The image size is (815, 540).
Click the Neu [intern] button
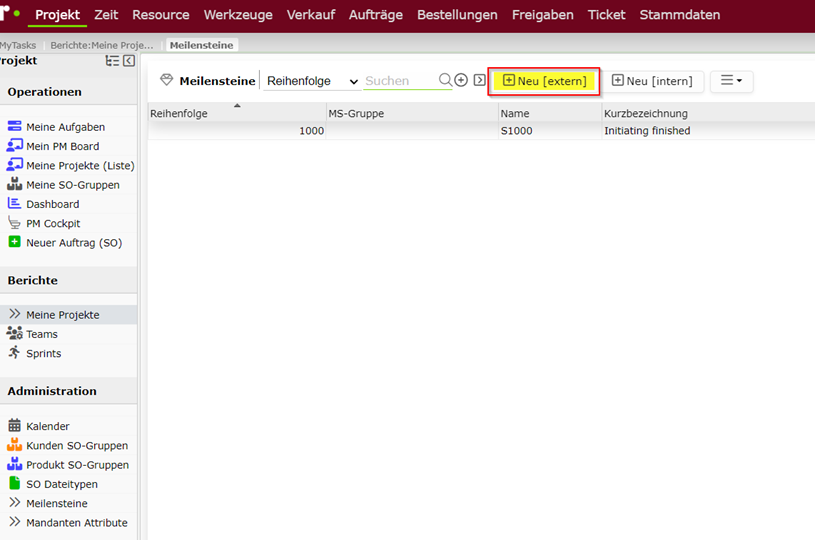[652, 81]
